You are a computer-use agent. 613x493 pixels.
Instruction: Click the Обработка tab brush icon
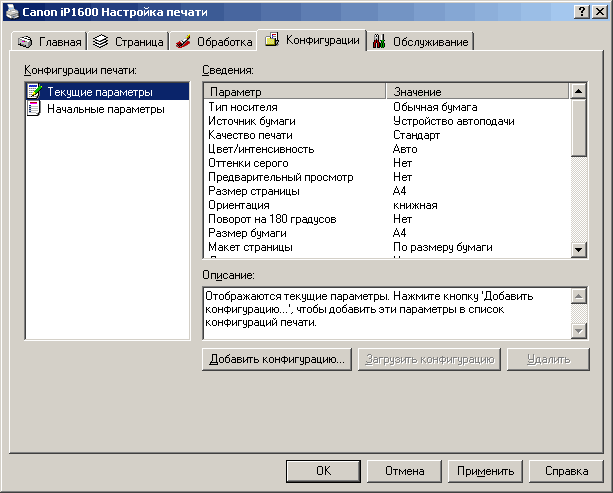coord(183,41)
